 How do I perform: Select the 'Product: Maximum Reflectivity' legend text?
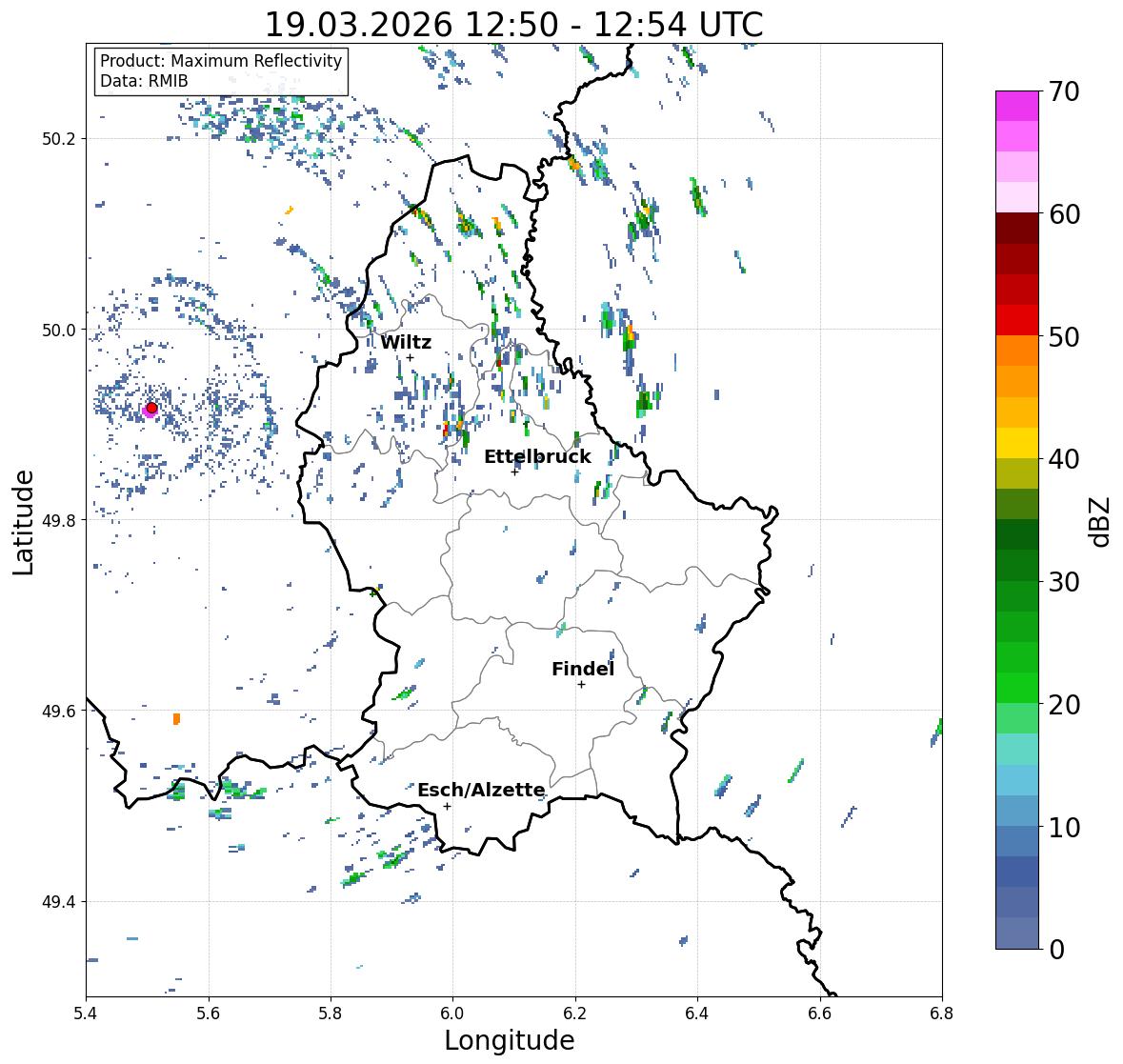pyautogui.click(x=221, y=61)
